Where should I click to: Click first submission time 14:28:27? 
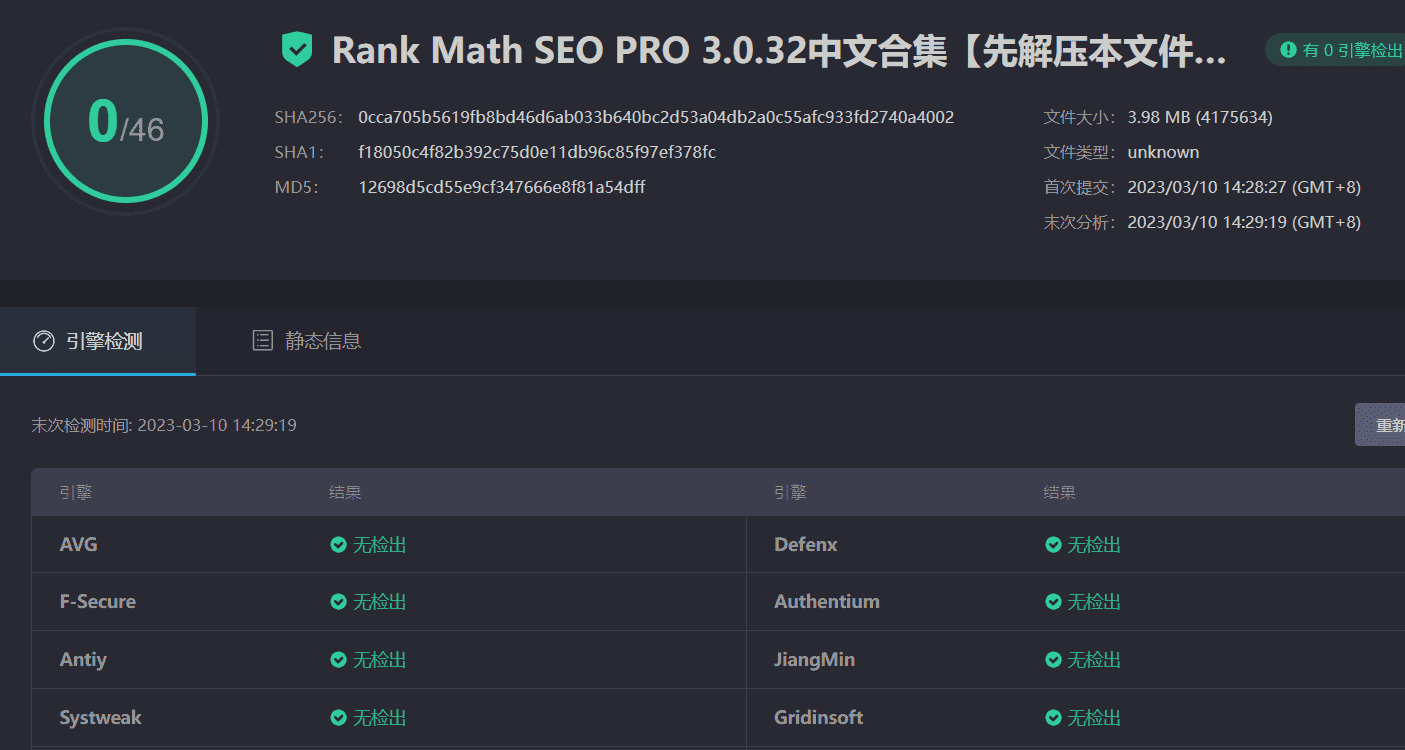1244,187
